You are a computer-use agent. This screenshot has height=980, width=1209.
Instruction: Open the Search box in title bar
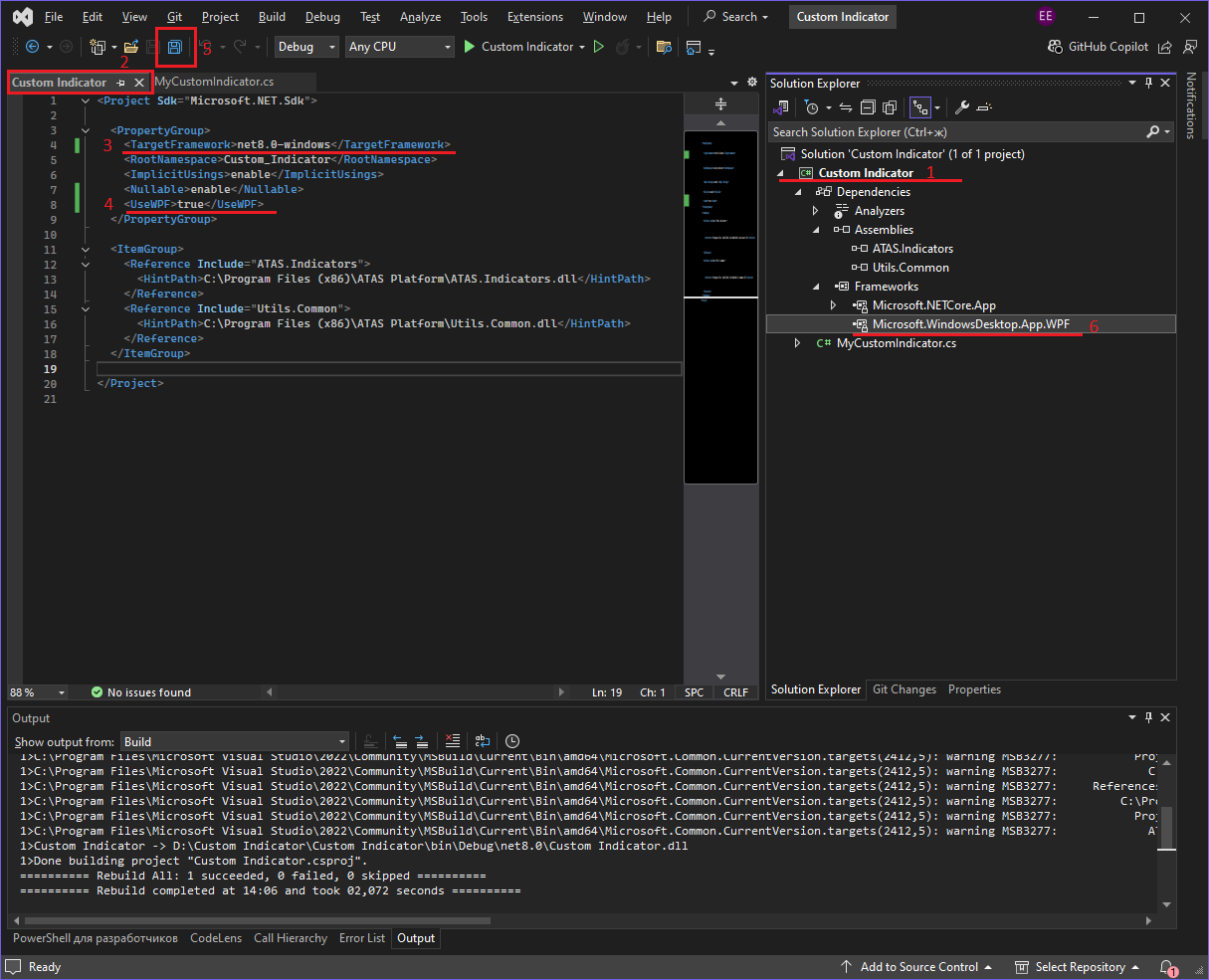coord(737,17)
